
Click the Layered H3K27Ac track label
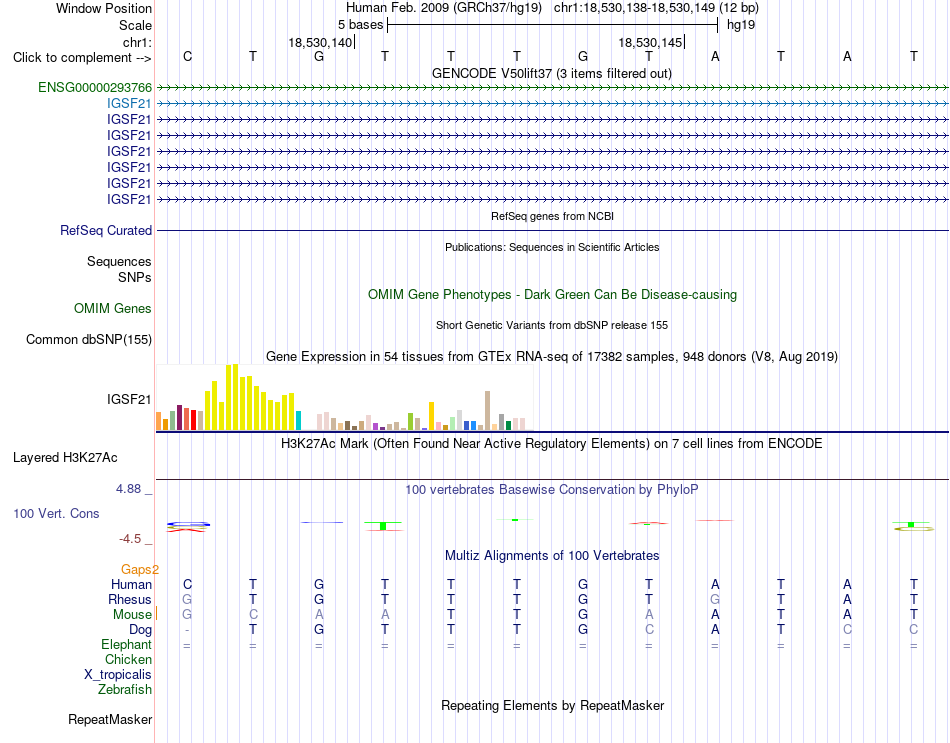[x=65, y=458]
